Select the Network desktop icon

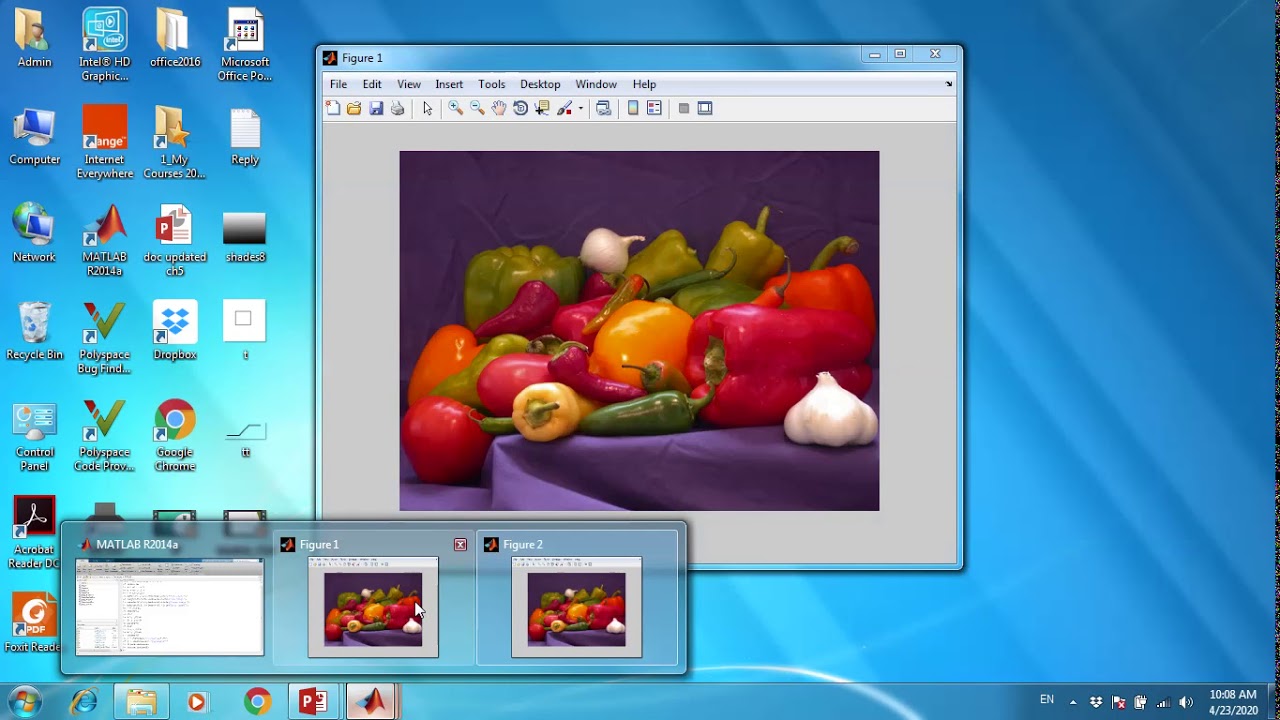(x=35, y=234)
